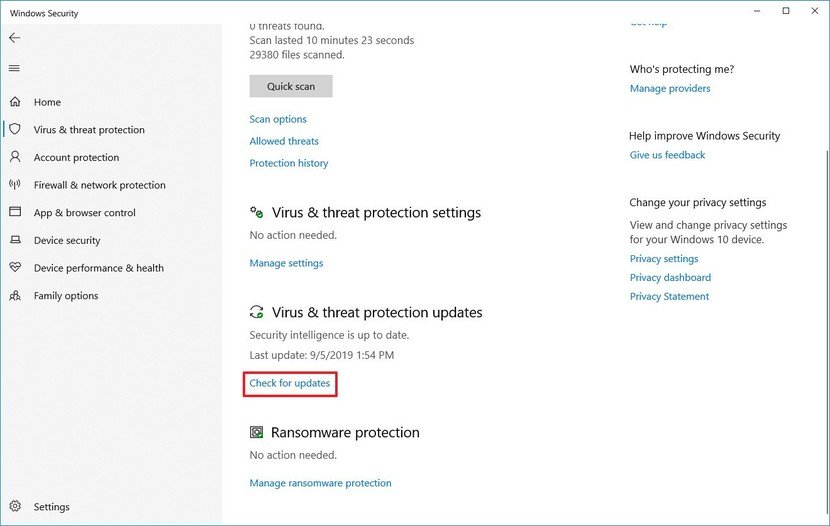The image size is (830, 526).
Task: Click the Allowed threats link
Action: click(284, 141)
